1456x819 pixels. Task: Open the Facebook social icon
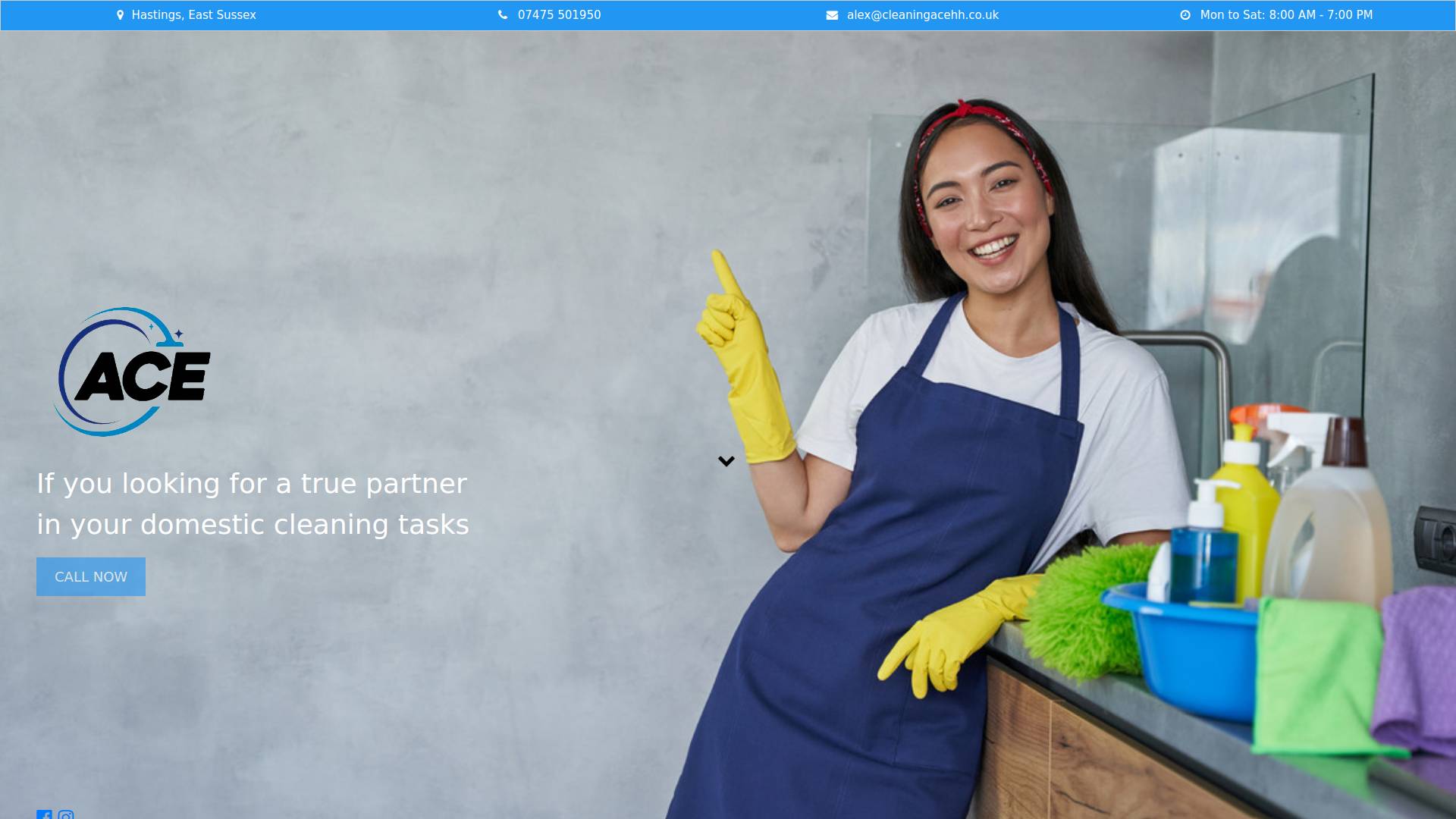pos(45,815)
